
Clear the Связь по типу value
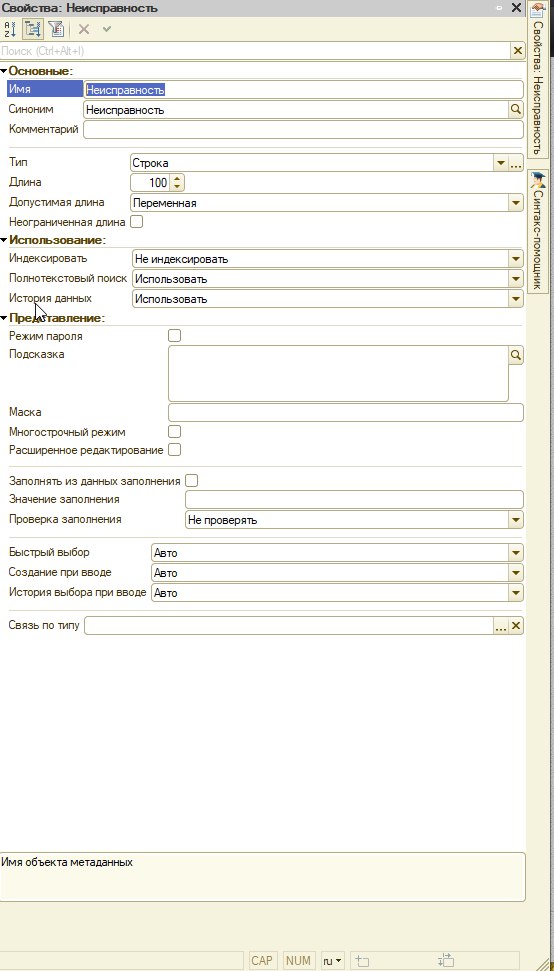pos(516,626)
